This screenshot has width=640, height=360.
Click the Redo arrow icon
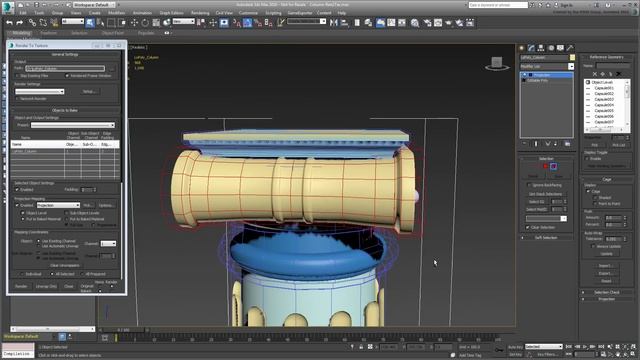click(x=19, y=23)
